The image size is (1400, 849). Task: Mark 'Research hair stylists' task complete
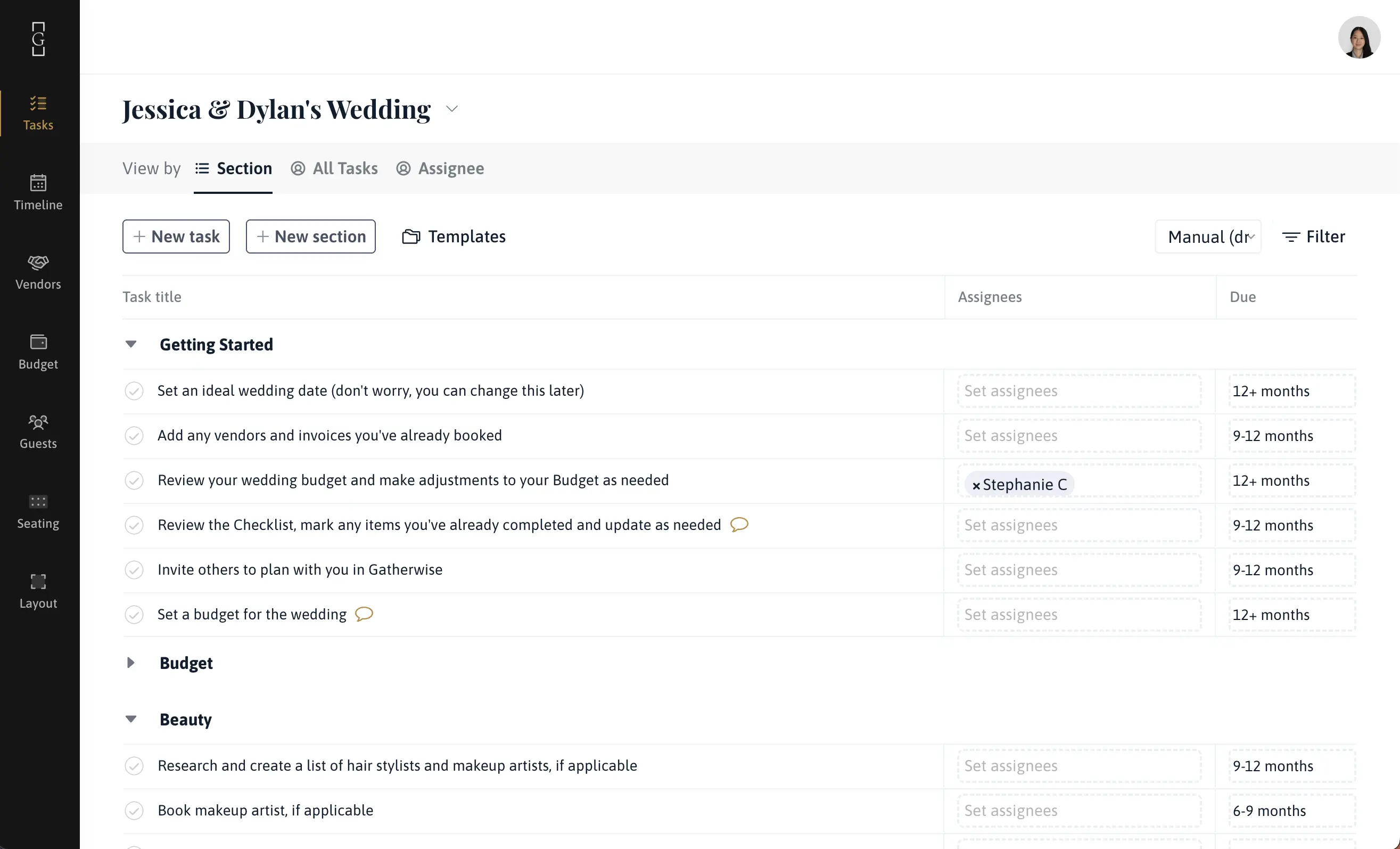click(x=134, y=766)
